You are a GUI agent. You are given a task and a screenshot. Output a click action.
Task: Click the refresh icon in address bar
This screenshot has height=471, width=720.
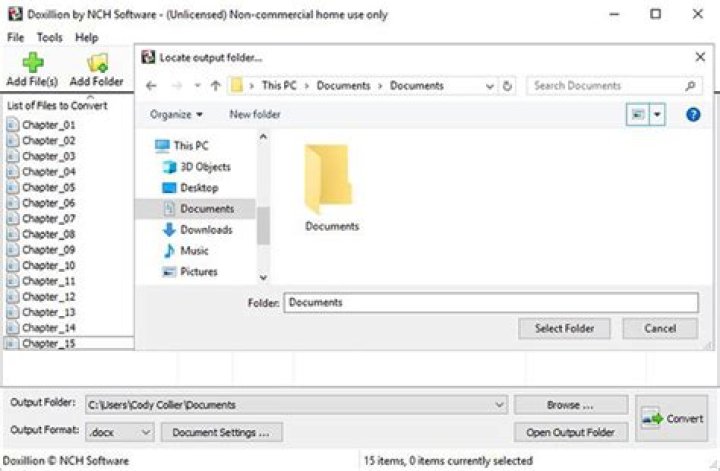pos(508,86)
